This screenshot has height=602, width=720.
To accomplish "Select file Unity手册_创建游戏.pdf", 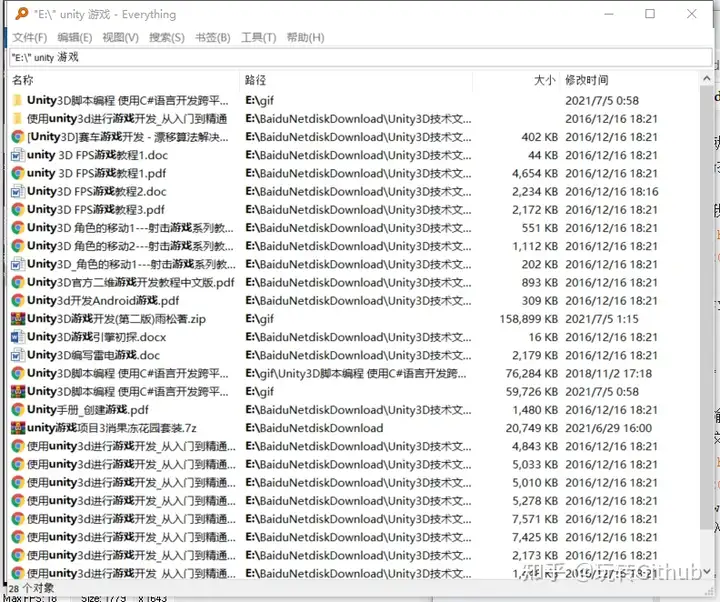I will point(88,410).
